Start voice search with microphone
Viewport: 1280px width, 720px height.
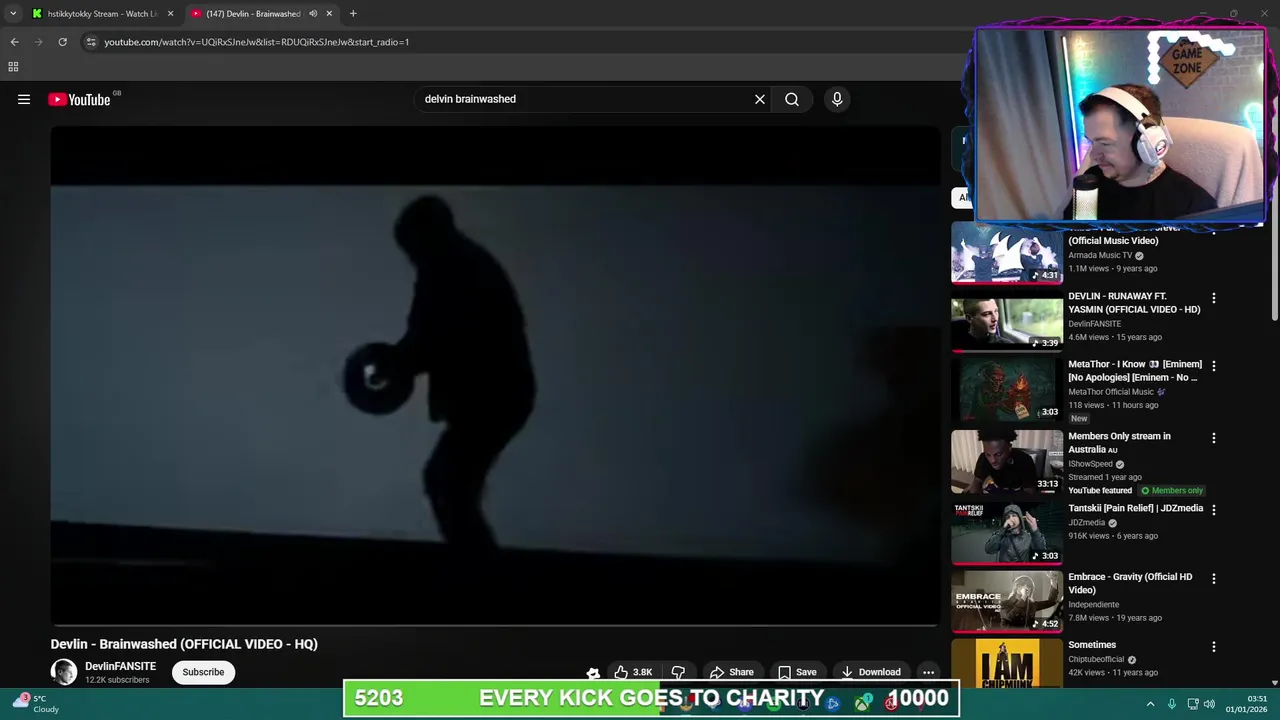(x=837, y=99)
